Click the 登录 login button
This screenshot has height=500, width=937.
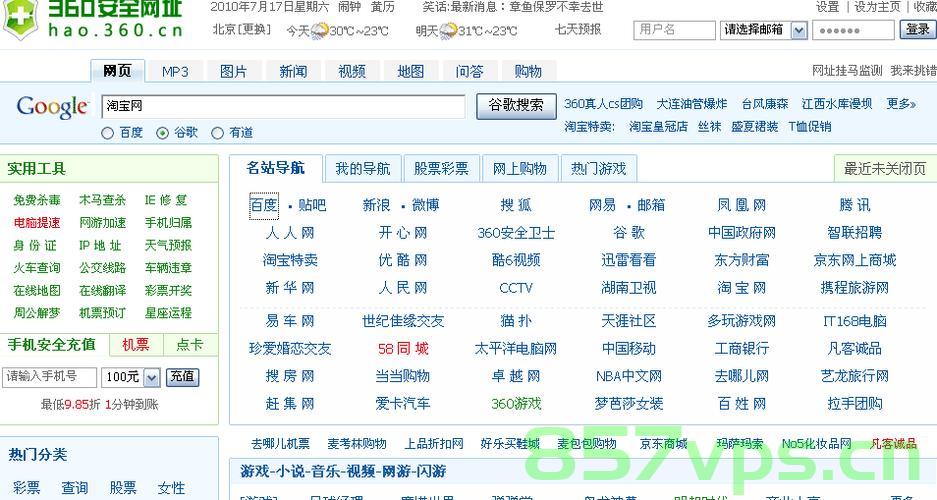(918, 29)
